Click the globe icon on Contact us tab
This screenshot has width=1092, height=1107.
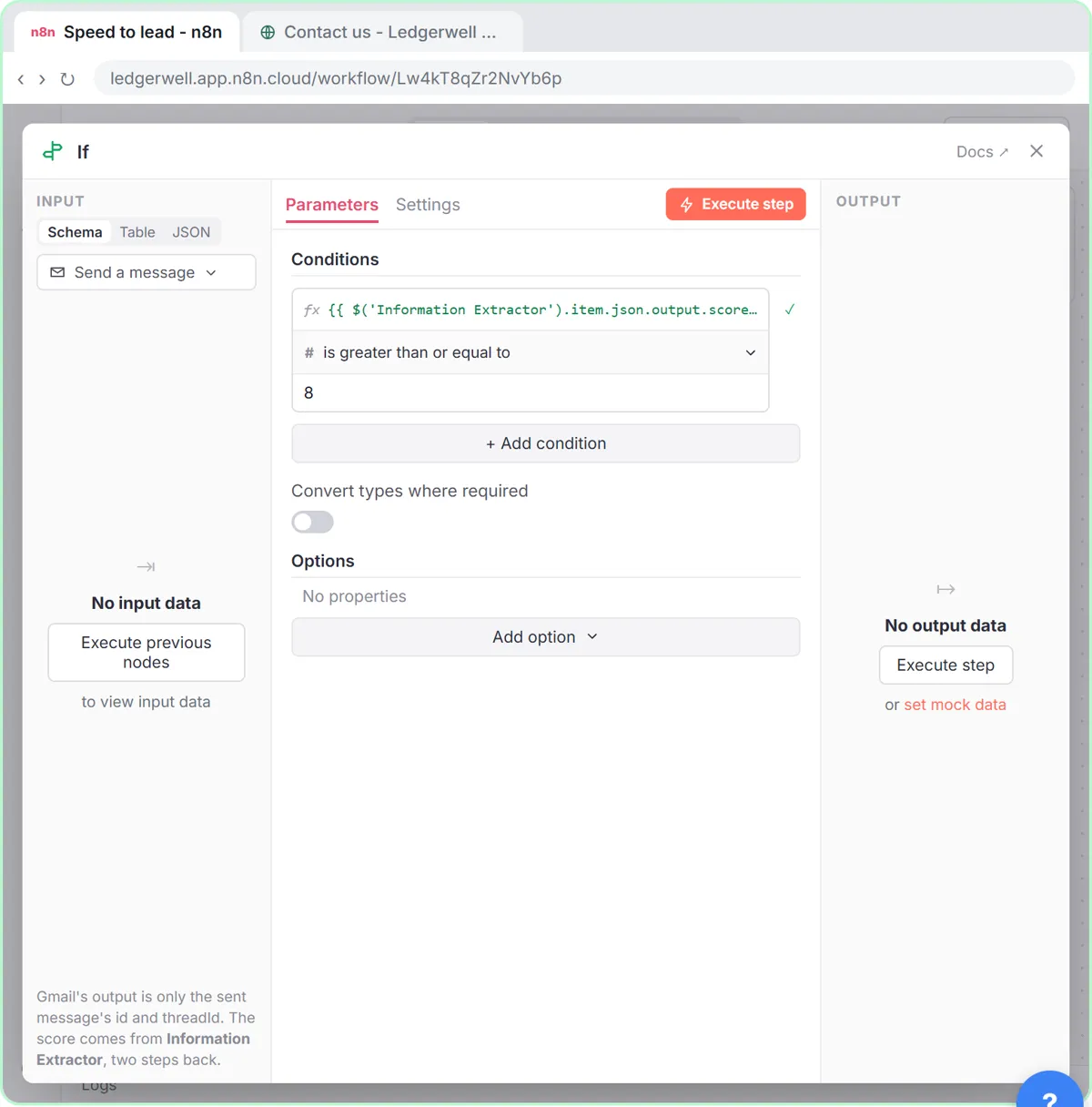(268, 32)
